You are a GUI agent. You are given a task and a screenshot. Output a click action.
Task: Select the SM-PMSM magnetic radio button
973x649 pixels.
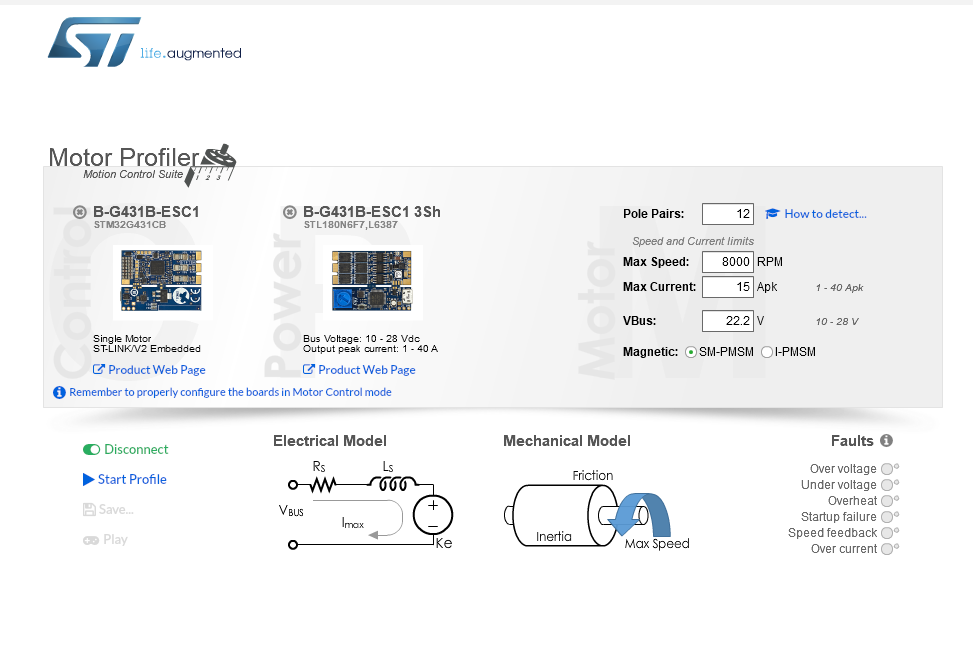click(691, 352)
